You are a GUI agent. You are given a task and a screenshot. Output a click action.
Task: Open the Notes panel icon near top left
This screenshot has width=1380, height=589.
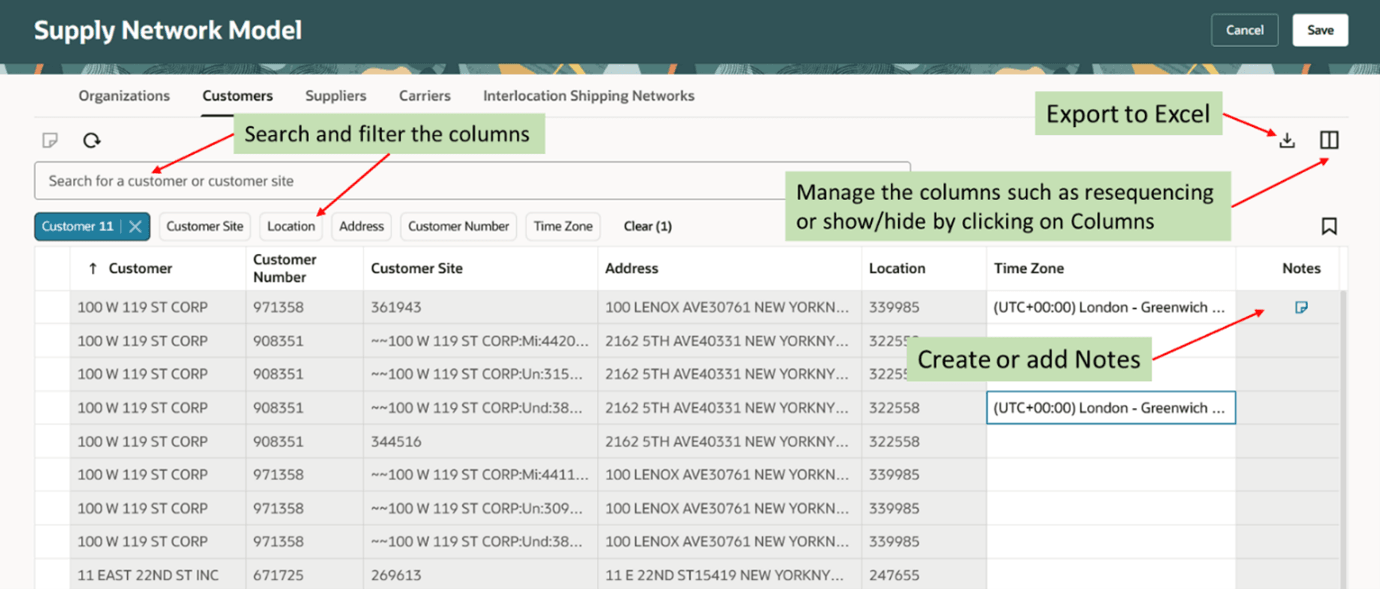point(50,140)
